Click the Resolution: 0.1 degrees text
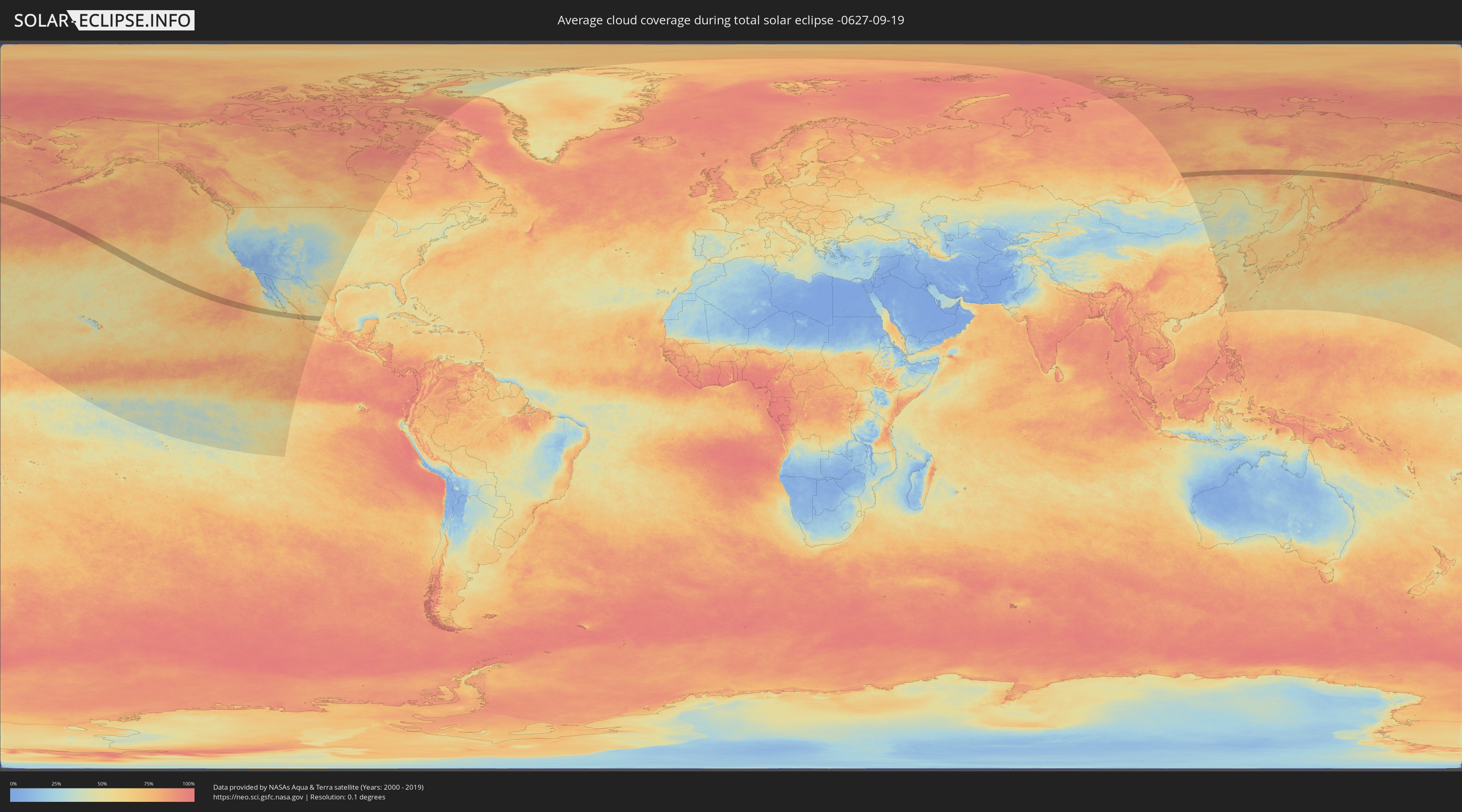Image resolution: width=1462 pixels, height=812 pixels. (348, 797)
